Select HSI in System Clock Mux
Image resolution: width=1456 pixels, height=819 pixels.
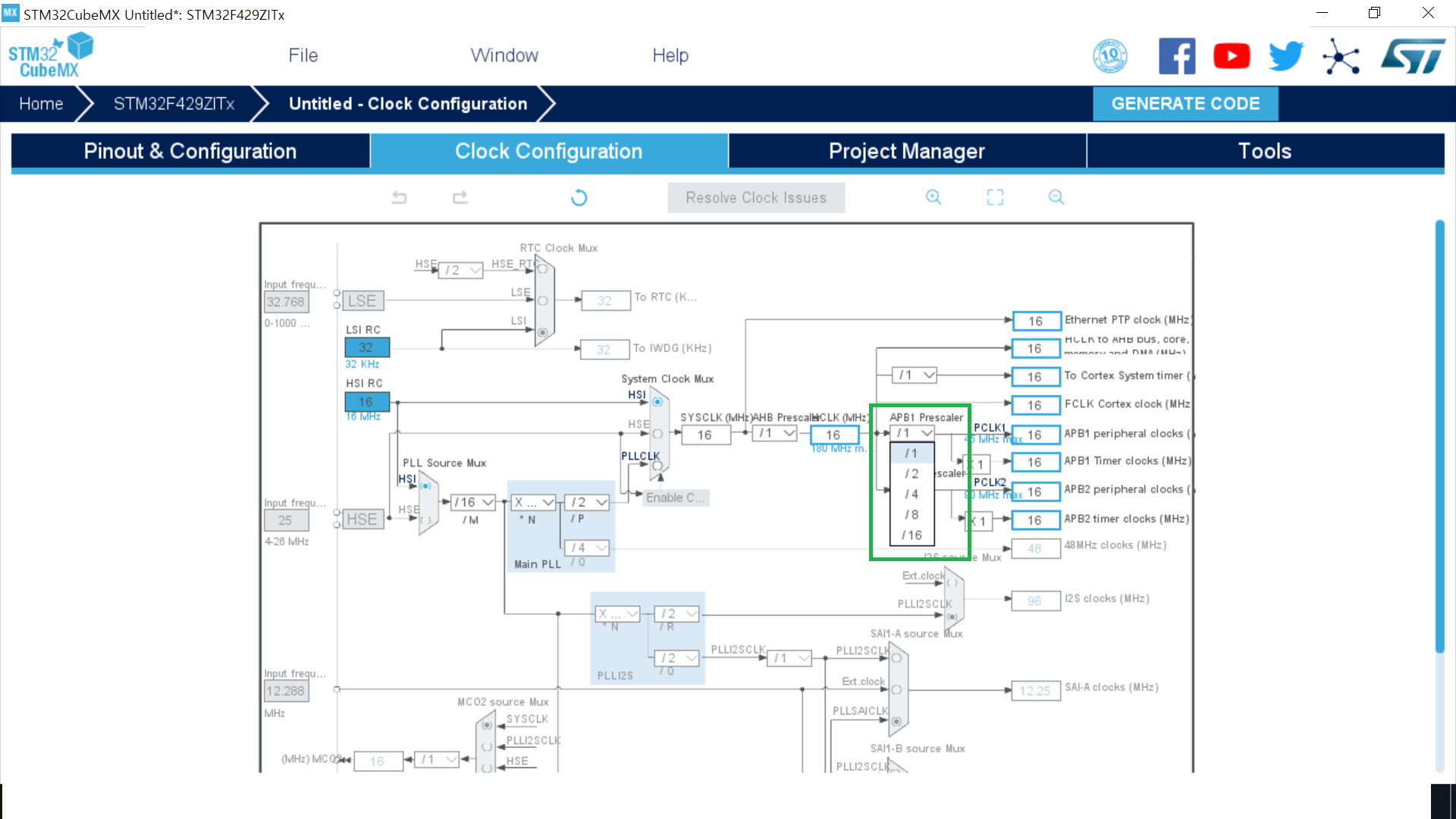pyautogui.click(x=657, y=402)
